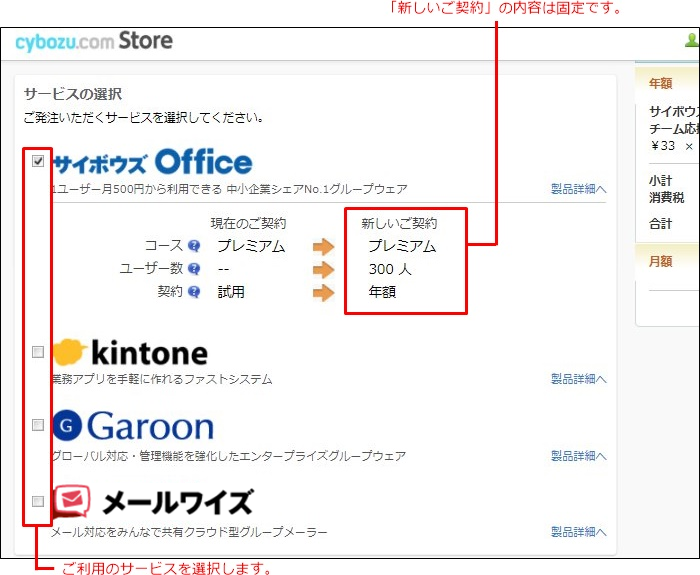Select the 年額 summary header
Screen dimensions: 700x575
tap(661, 83)
